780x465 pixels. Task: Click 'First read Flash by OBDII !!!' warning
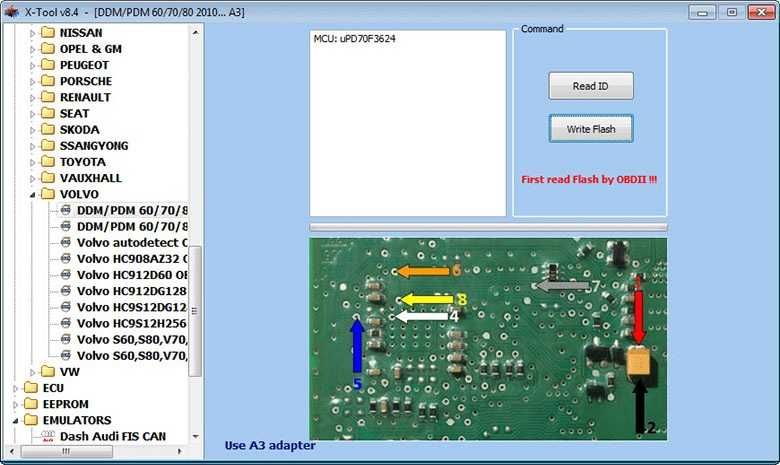click(589, 180)
